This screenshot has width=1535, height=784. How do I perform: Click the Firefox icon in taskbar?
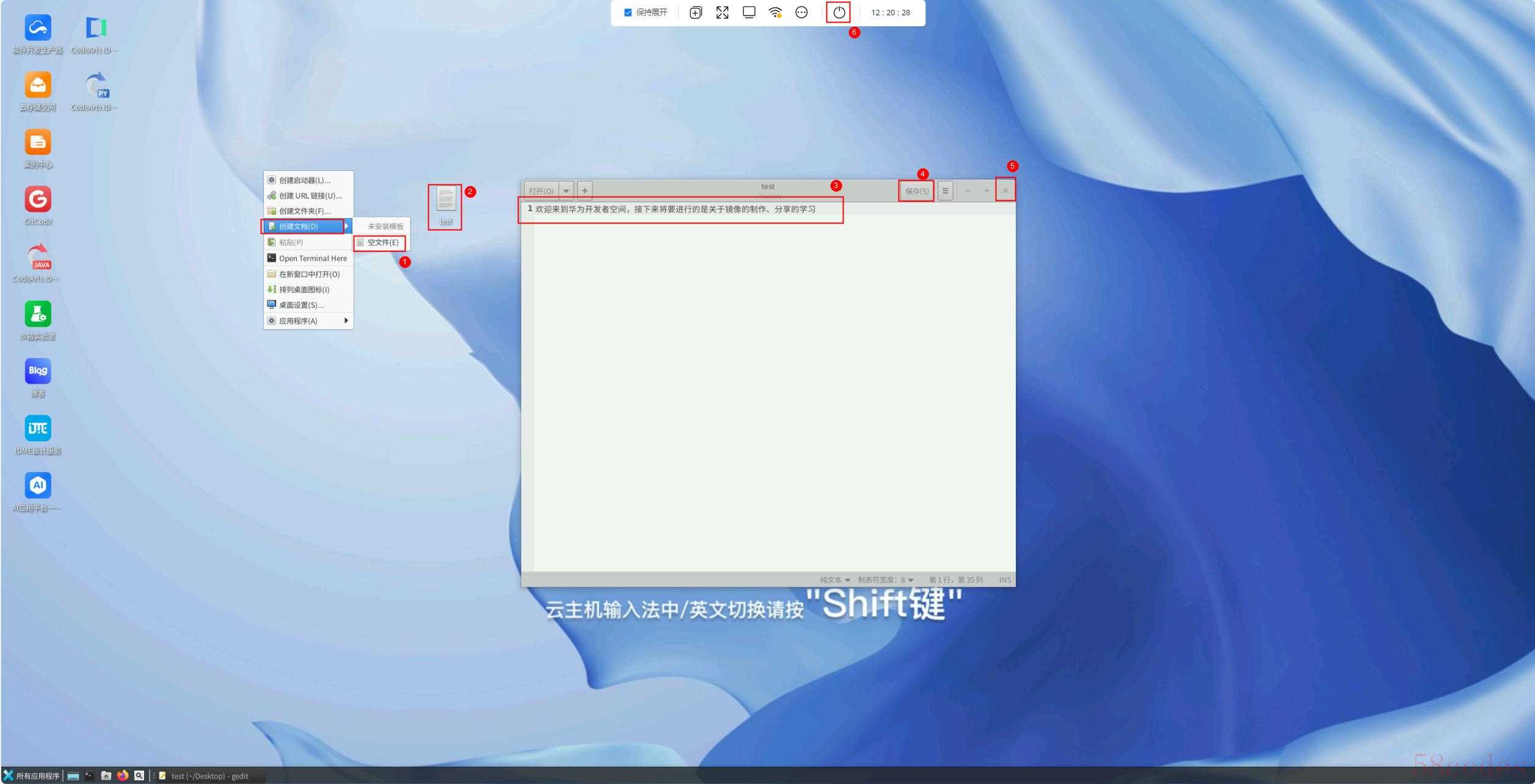(x=123, y=775)
